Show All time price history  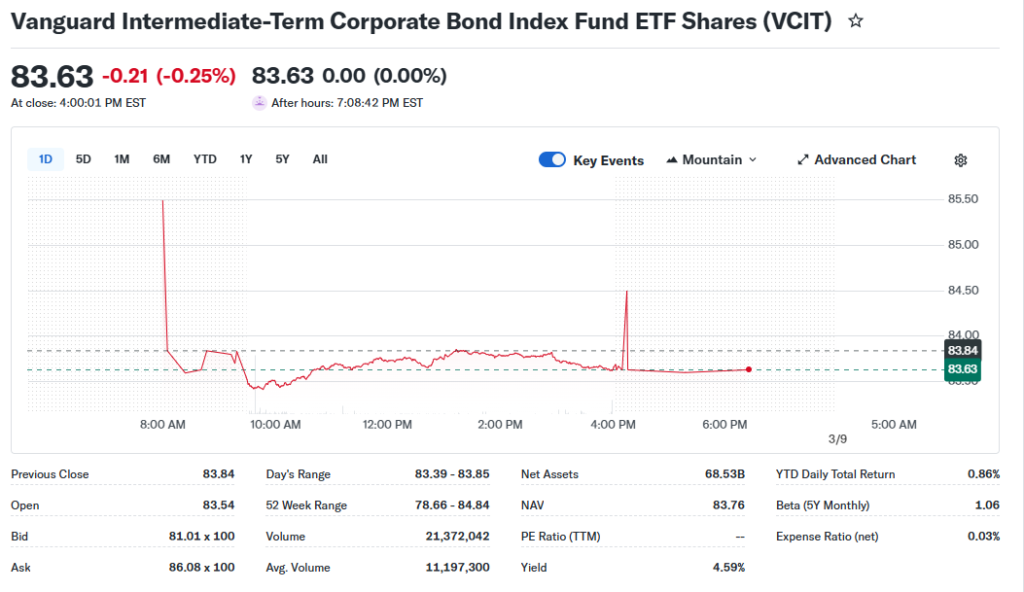coord(320,159)
